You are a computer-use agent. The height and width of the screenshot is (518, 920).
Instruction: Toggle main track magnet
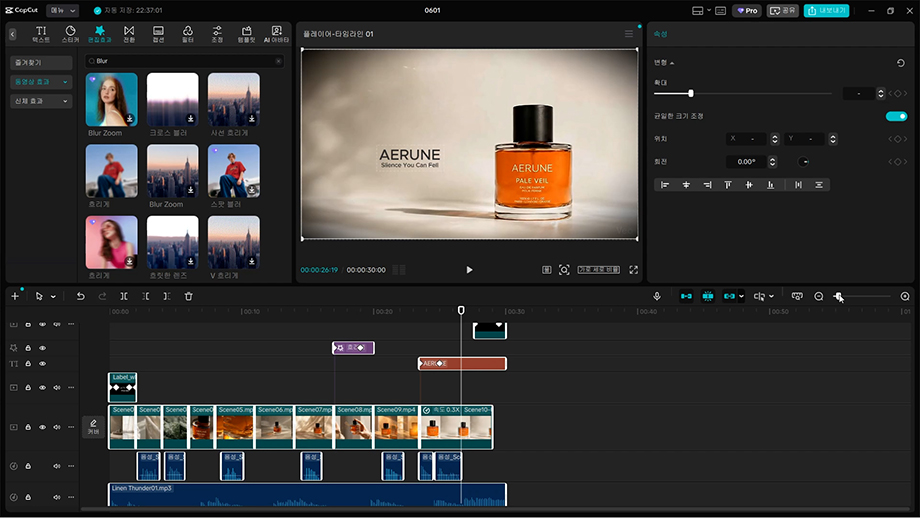(x=686, y=296)
